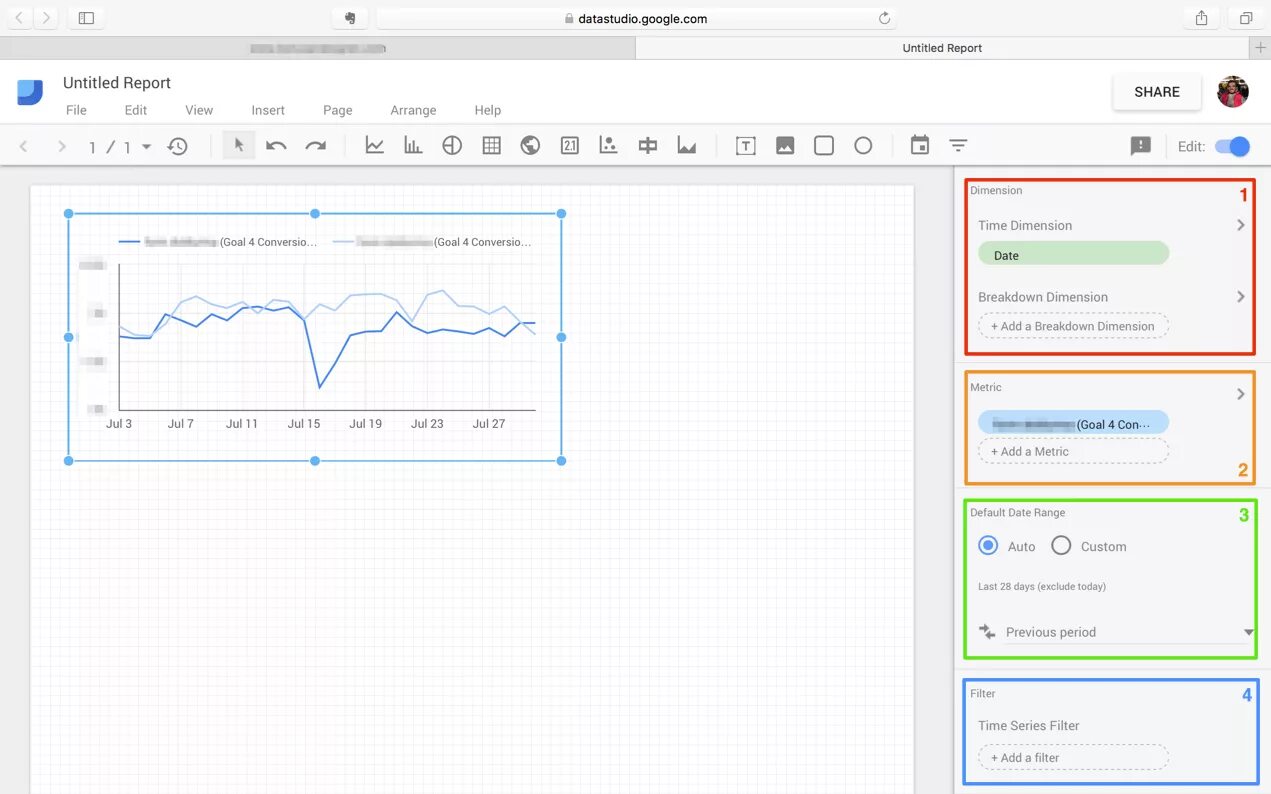Expand the Time Dimension chevron
1271x794 pixels.
(1240, 225)
